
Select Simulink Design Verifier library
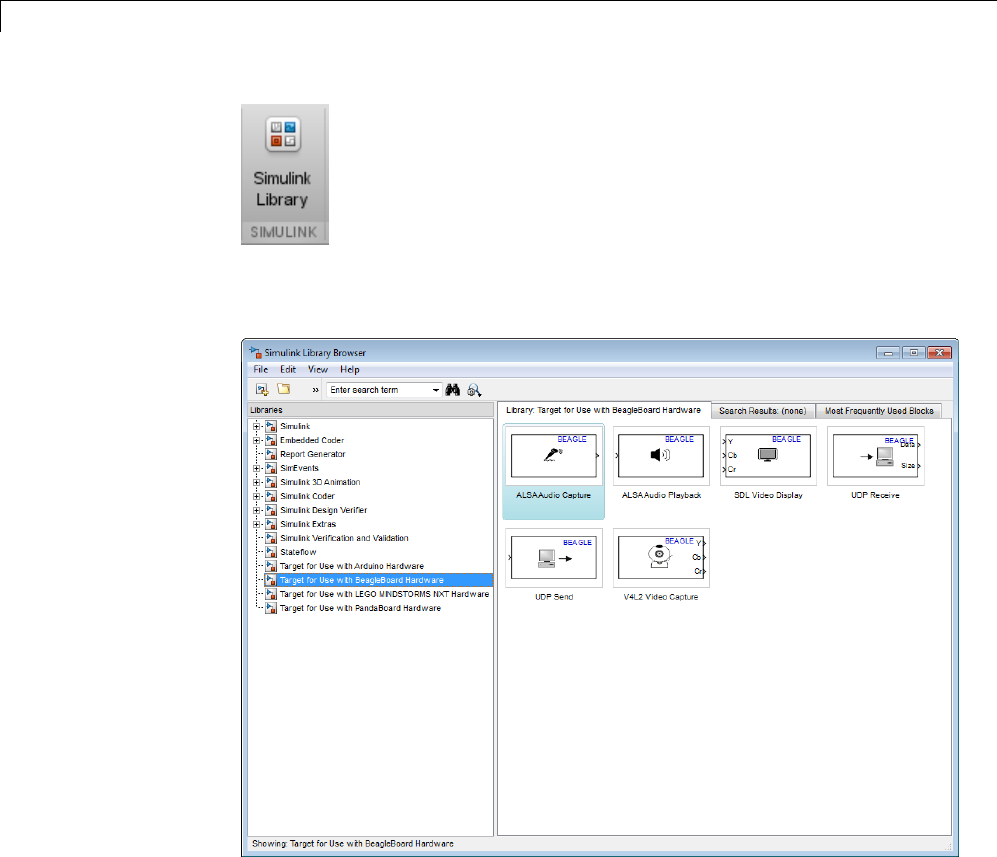(323, 510)
